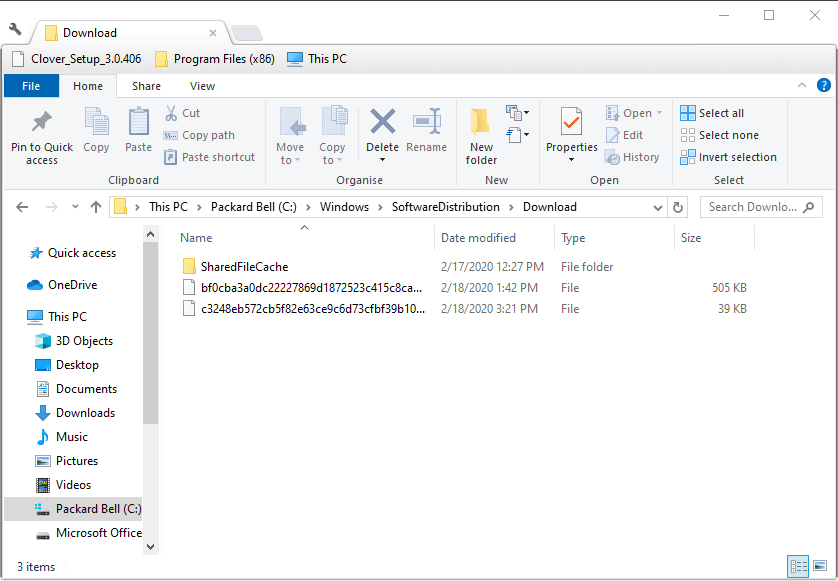This screenshot has height=581, width=838.
Task: Click the Delete red X icon
Action: coord(383,121)
